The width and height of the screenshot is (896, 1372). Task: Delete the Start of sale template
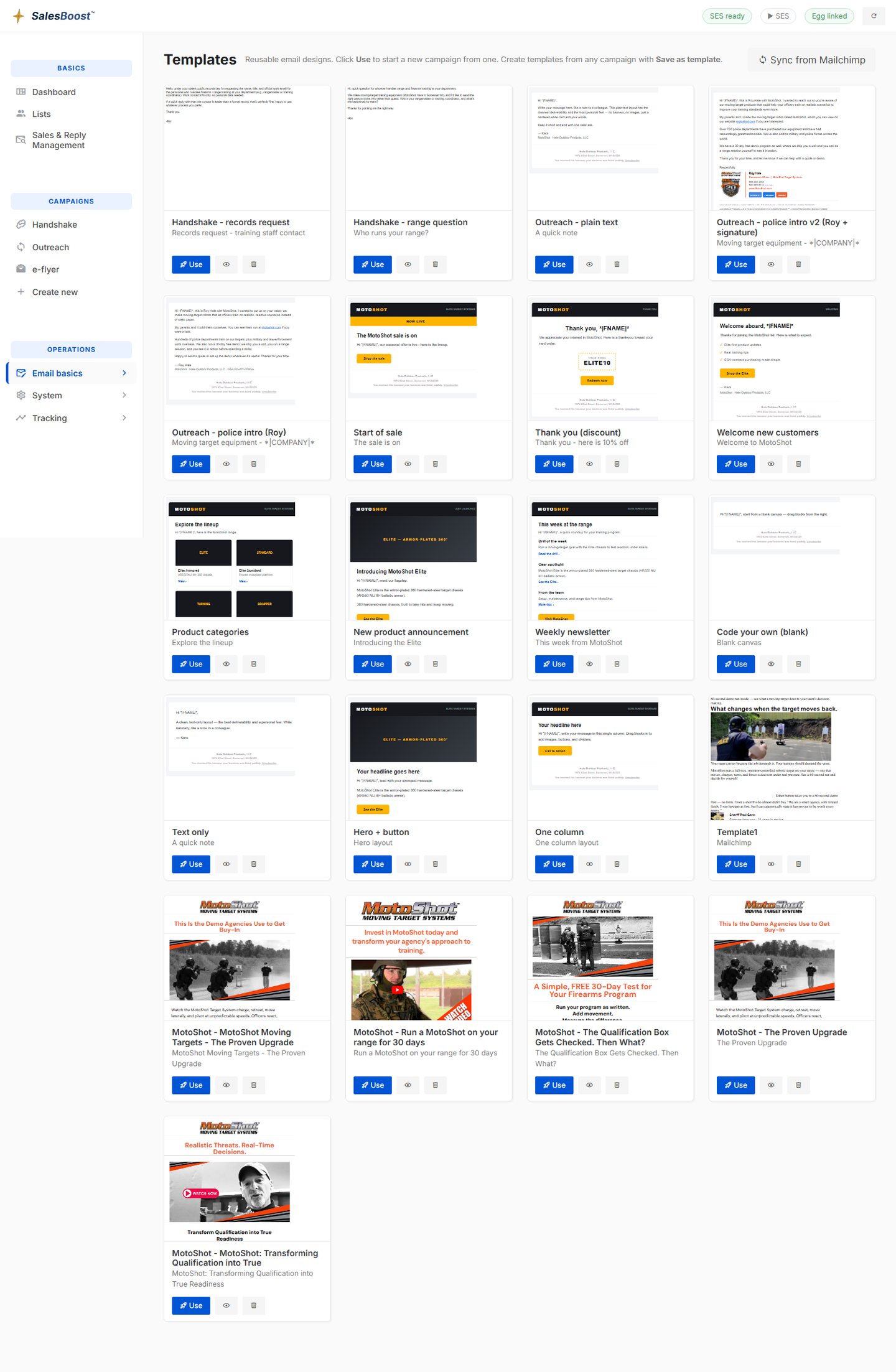coord(436,464)
